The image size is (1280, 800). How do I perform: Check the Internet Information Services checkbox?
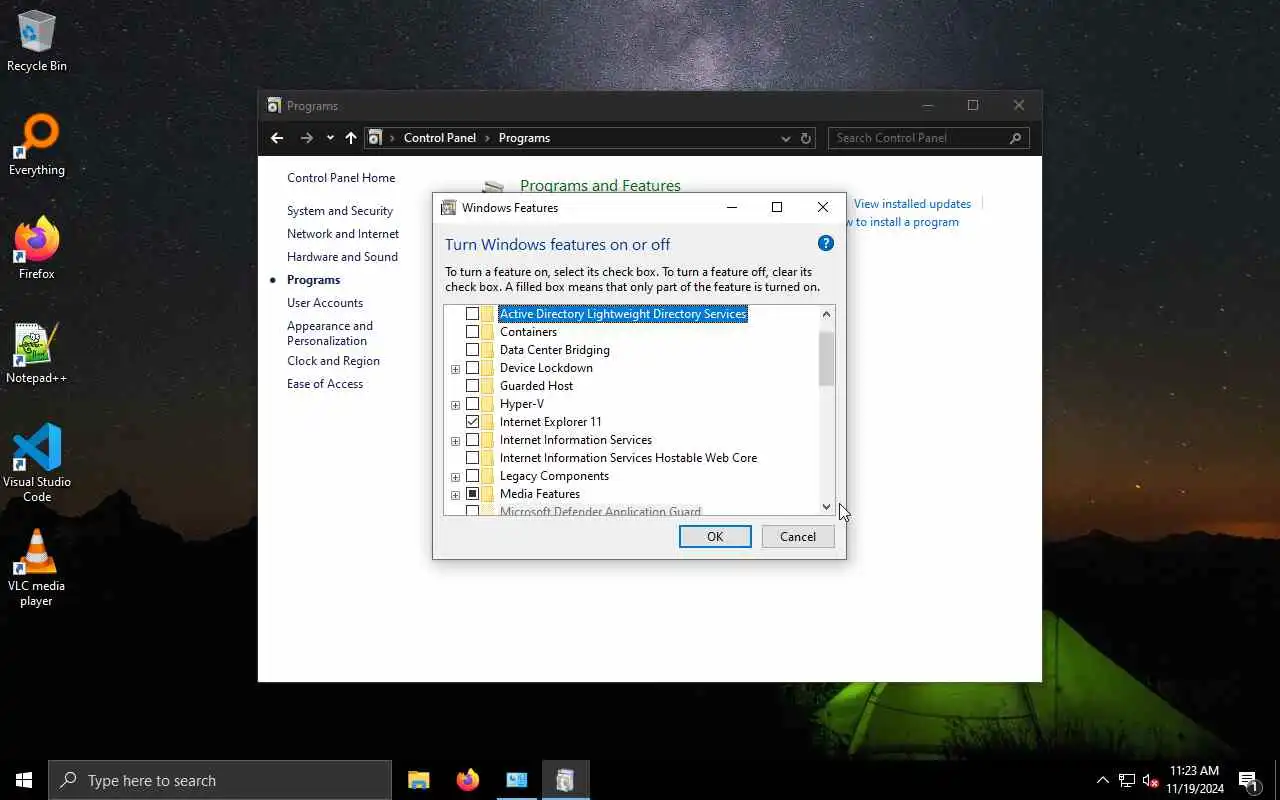pos(472,440)
